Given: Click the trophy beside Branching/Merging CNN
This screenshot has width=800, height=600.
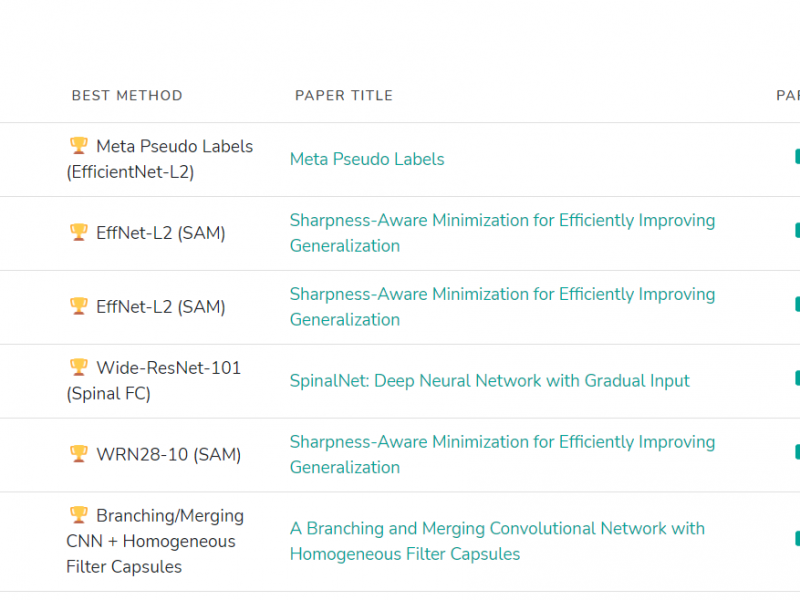Looking at the screenshot, I should pos(79,516).
